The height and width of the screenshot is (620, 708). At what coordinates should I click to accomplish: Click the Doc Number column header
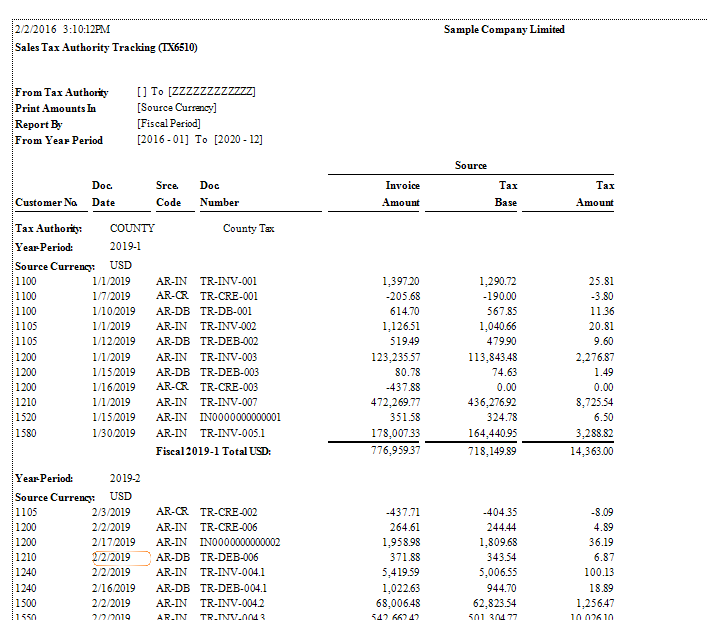pyautogui.click(x=219, y=194)
